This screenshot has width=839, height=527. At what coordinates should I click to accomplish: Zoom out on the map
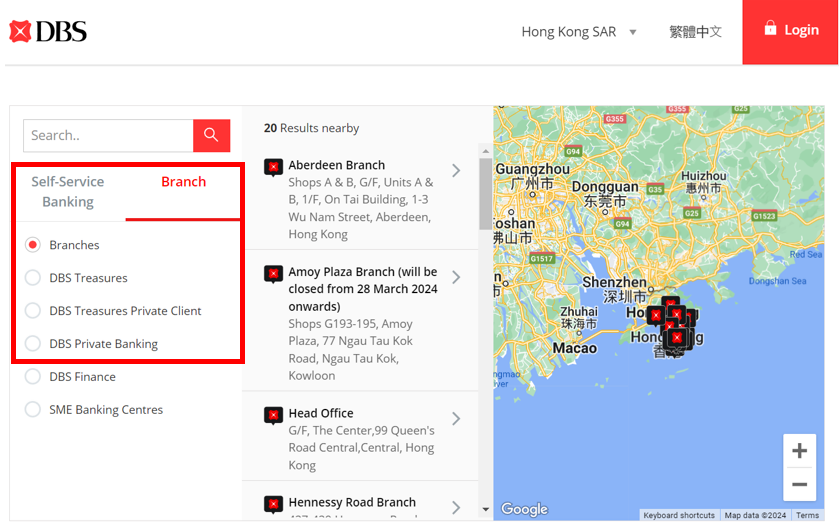tap(799, 485)
